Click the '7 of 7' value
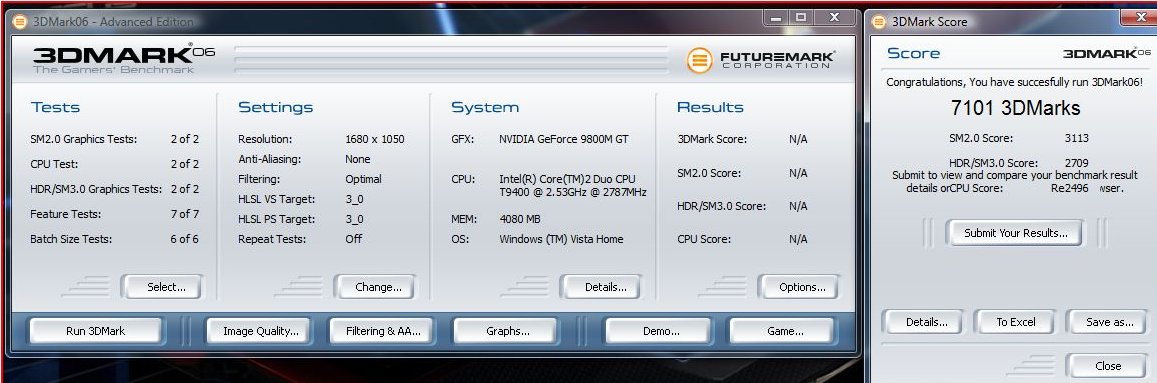 coord(184,214)
